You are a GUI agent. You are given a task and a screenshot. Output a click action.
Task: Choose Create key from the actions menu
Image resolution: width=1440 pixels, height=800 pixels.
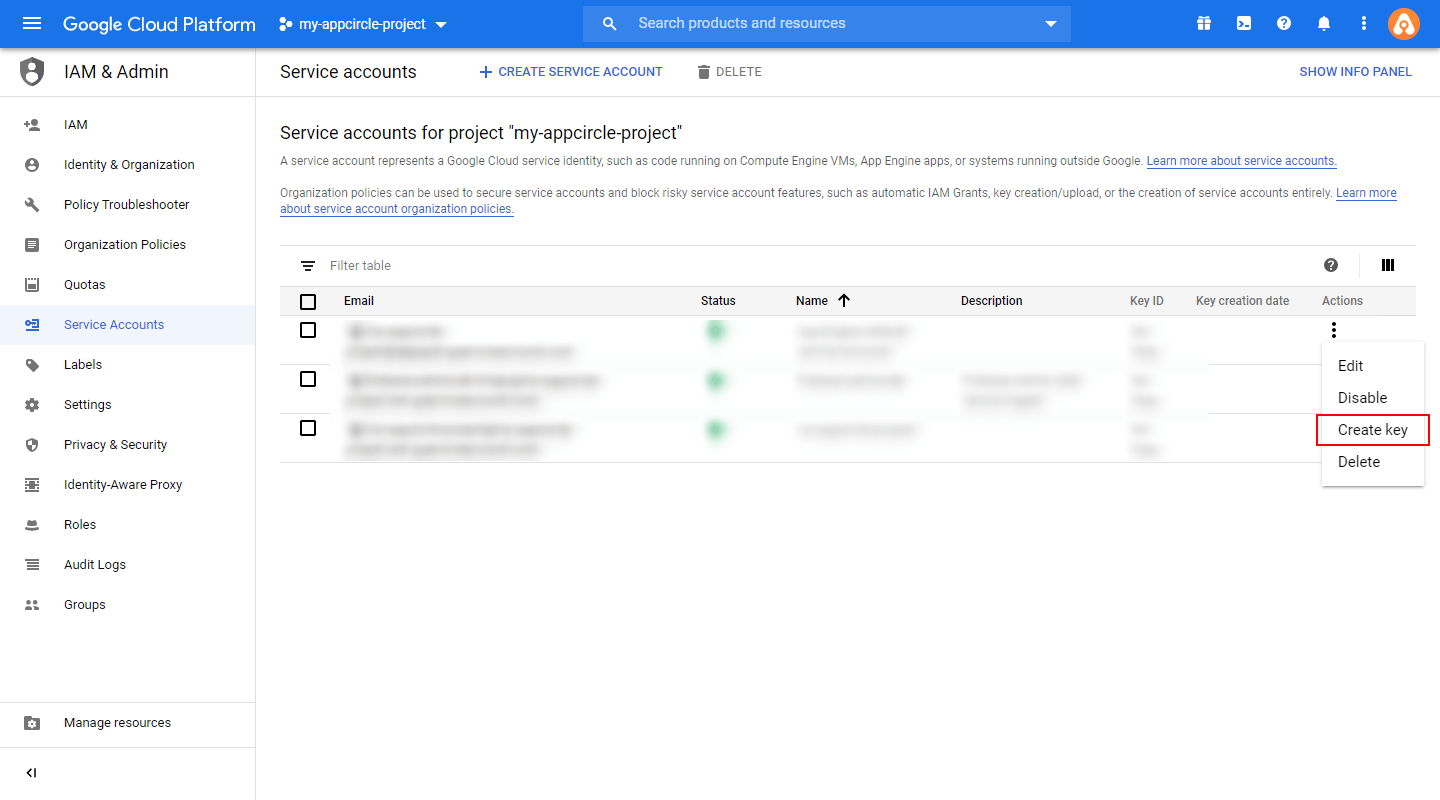pyautogui.click(x=1372, y=430)
